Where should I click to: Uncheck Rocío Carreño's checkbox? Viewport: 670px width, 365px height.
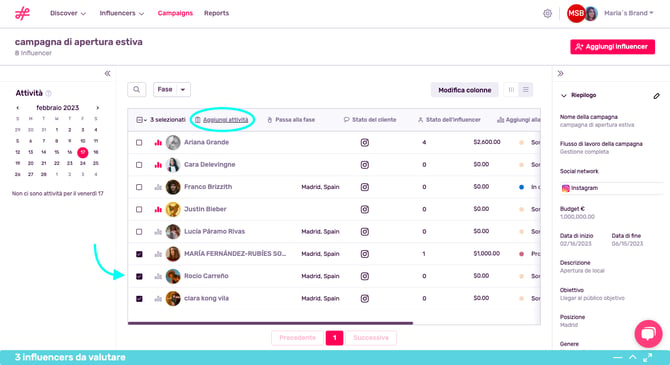tap(139, 276)
